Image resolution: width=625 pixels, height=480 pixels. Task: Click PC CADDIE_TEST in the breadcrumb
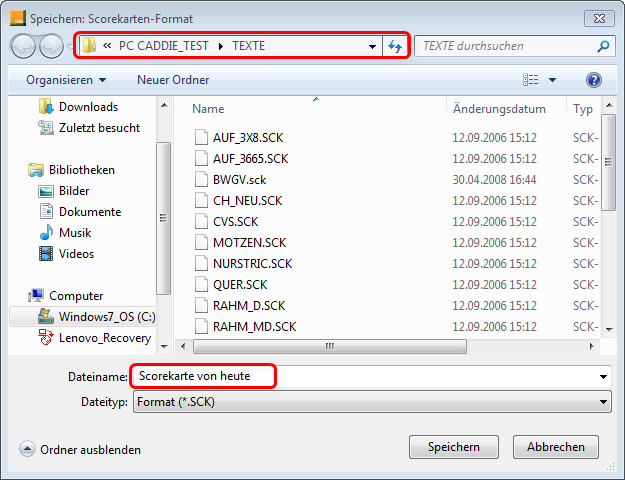(x=164, y=46)
